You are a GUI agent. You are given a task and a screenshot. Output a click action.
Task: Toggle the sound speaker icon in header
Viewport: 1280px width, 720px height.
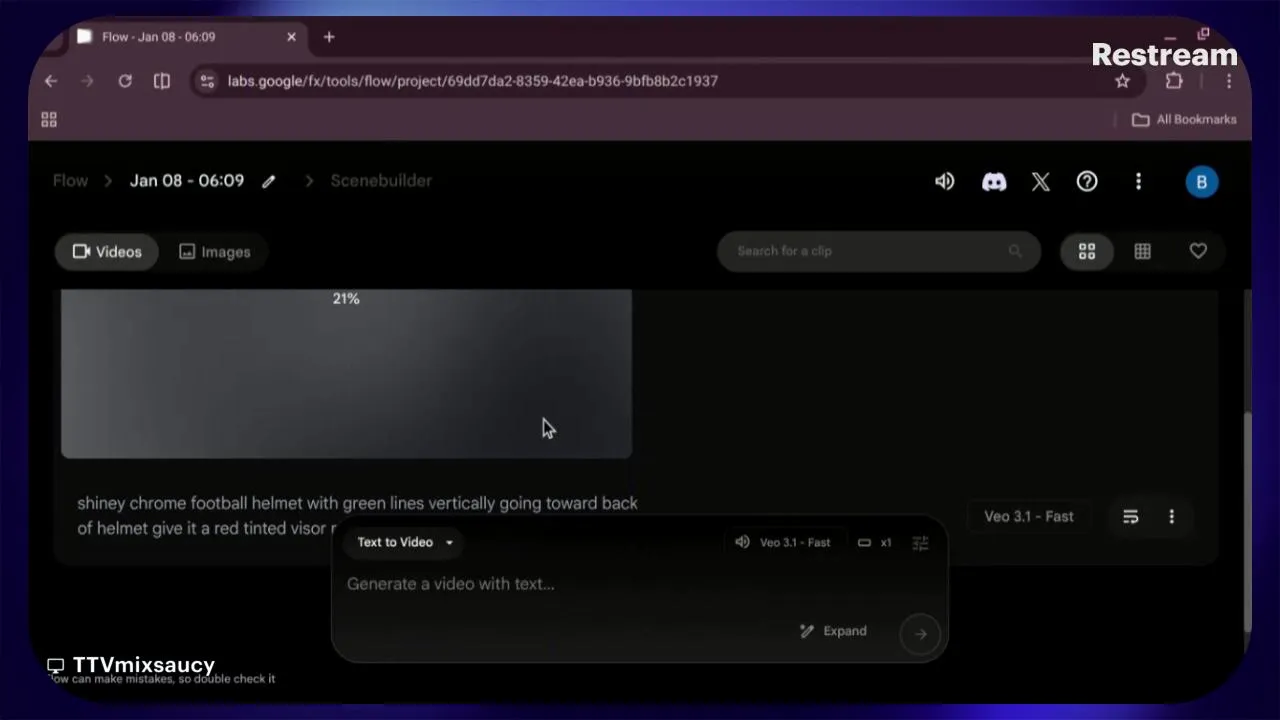(x=944, y=182)
